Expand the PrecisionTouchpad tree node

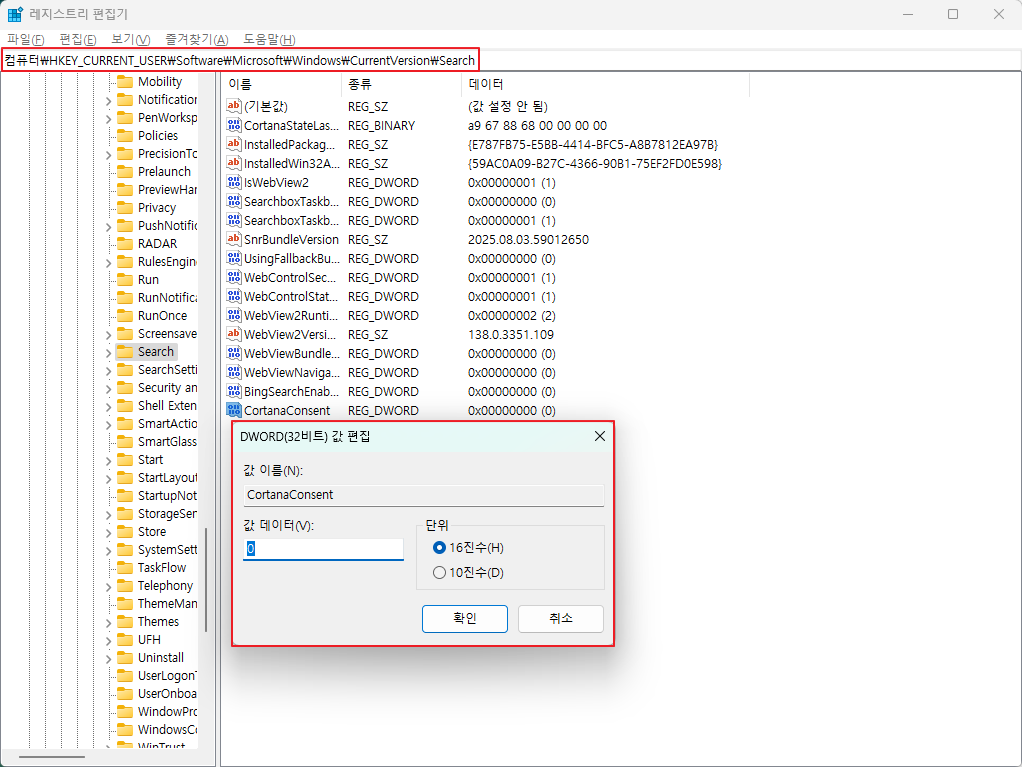pyautogui.click(x=108, y=154)
